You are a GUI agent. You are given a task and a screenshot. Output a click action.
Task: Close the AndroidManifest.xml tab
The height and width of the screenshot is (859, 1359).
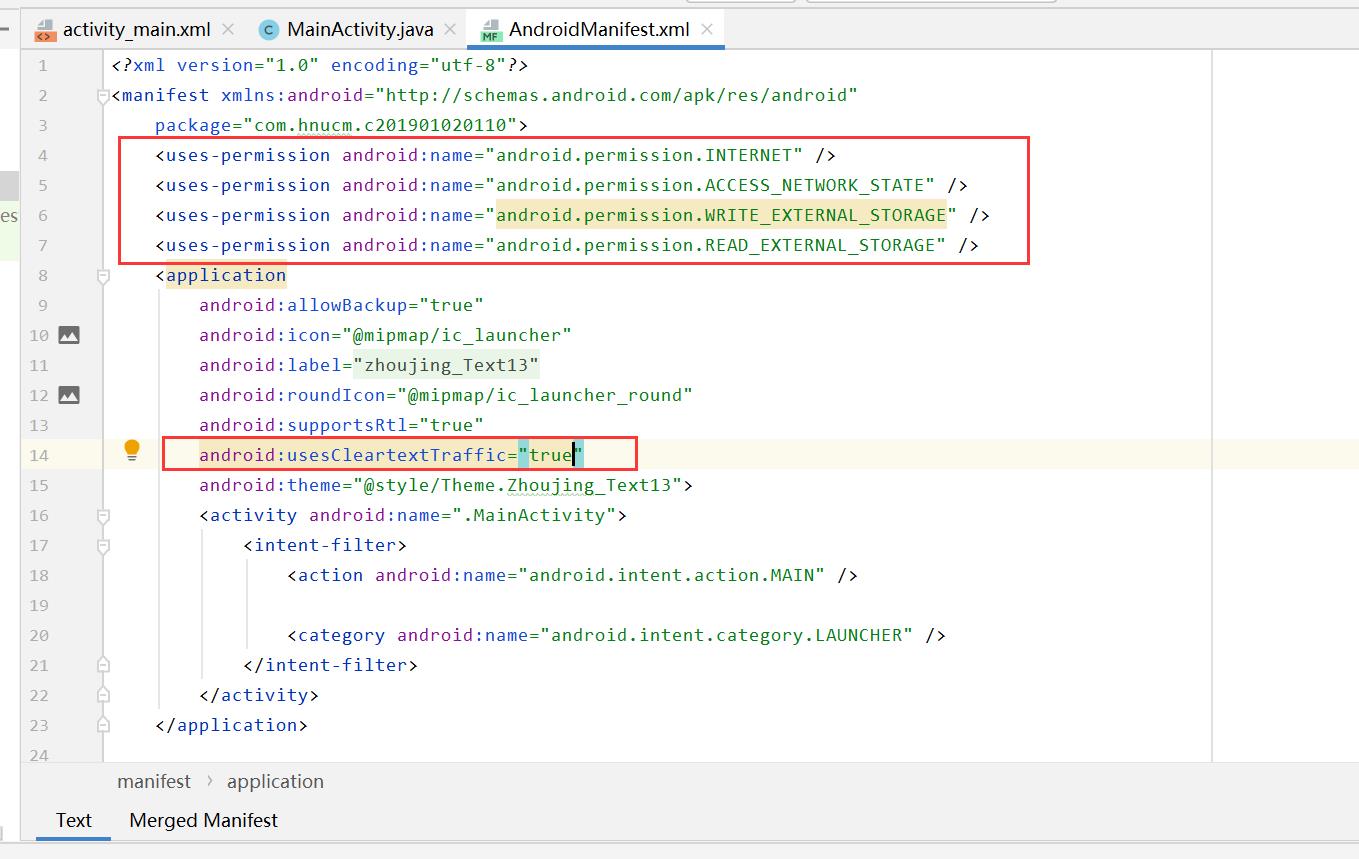coord(708,29)
